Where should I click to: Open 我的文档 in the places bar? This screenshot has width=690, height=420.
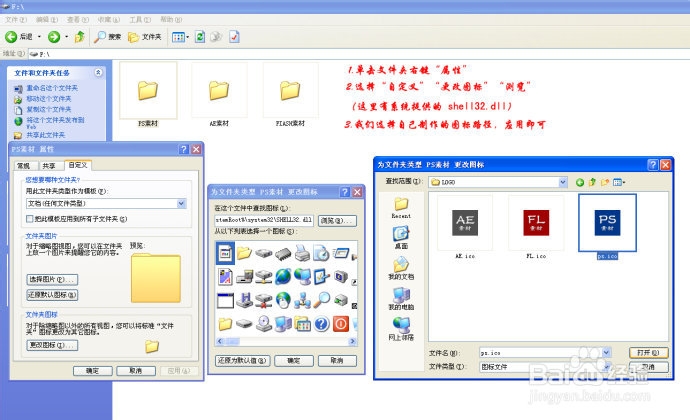401,269
